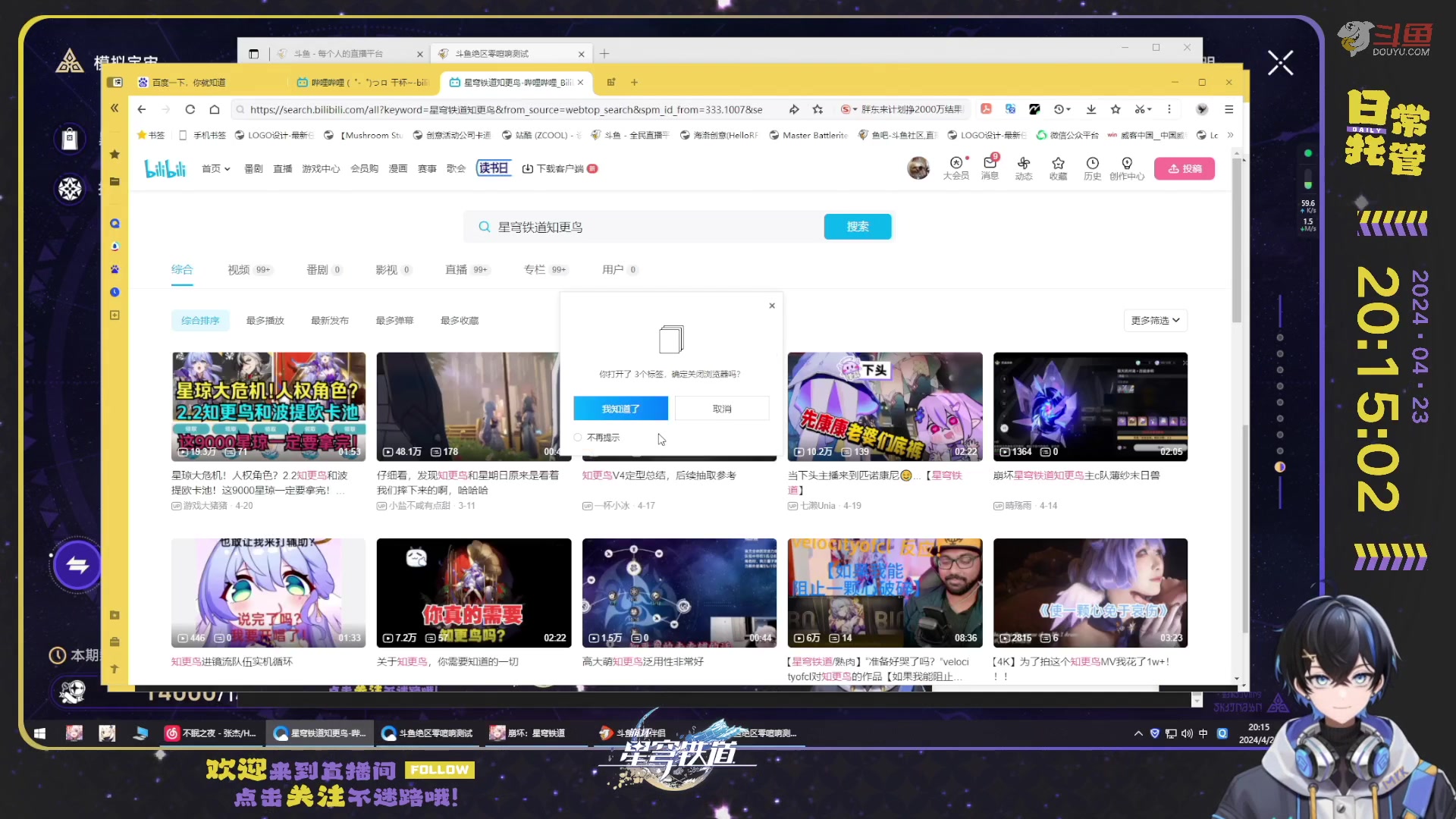
Task: Expand 更多筛选 filter dropdown
Action: coord(1155,321)
